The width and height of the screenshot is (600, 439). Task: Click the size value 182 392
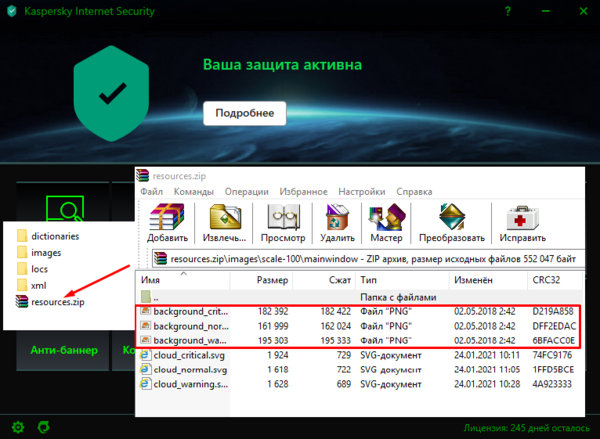point(273,312)
